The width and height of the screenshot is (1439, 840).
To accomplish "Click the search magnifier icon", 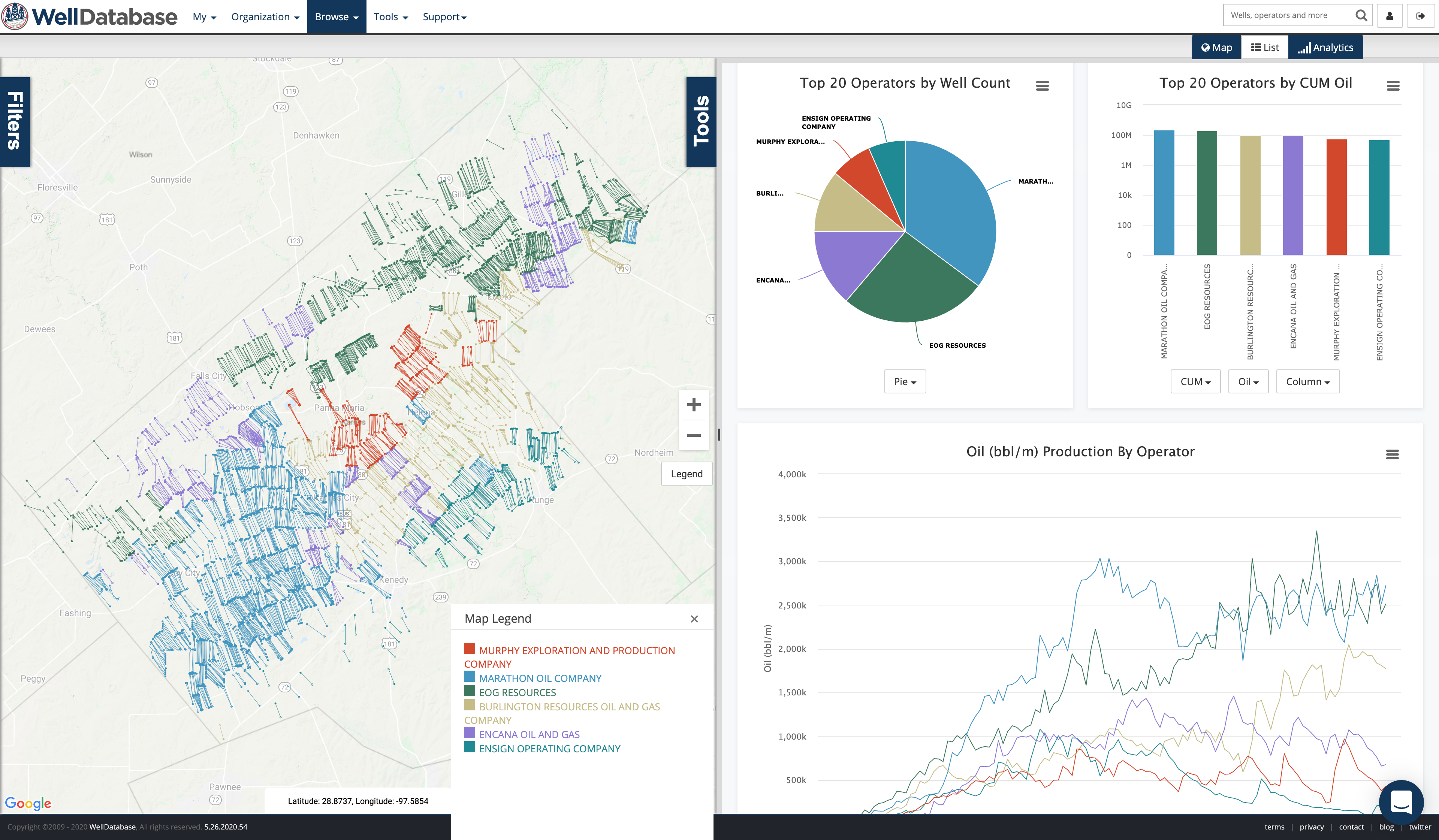I will [x=1361, y=15].
